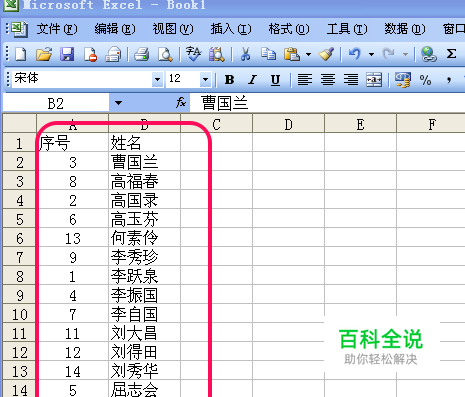This screenshot has width=465, height=397.
Task: Click the Research icon with binoculars
Action: coord(217,54)
